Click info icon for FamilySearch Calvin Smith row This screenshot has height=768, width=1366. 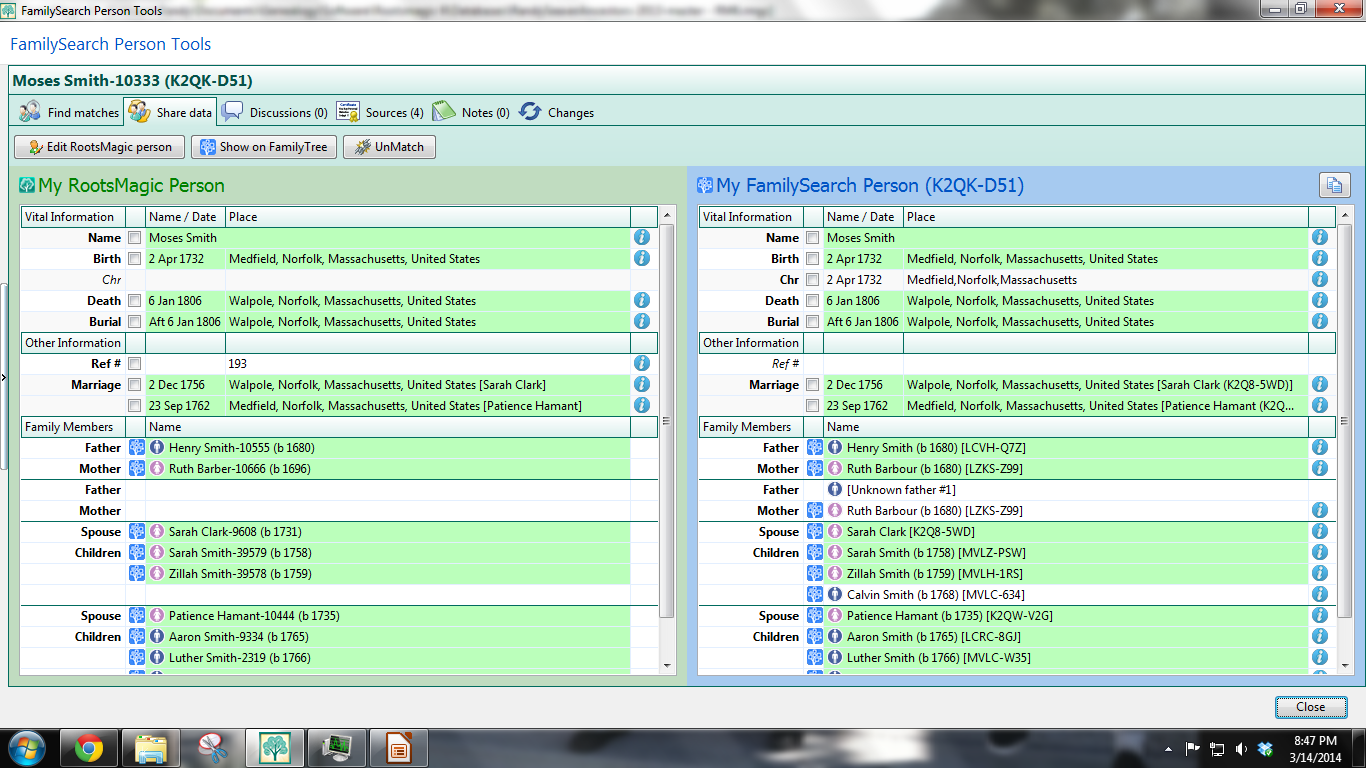click(x=1320, y=595)
